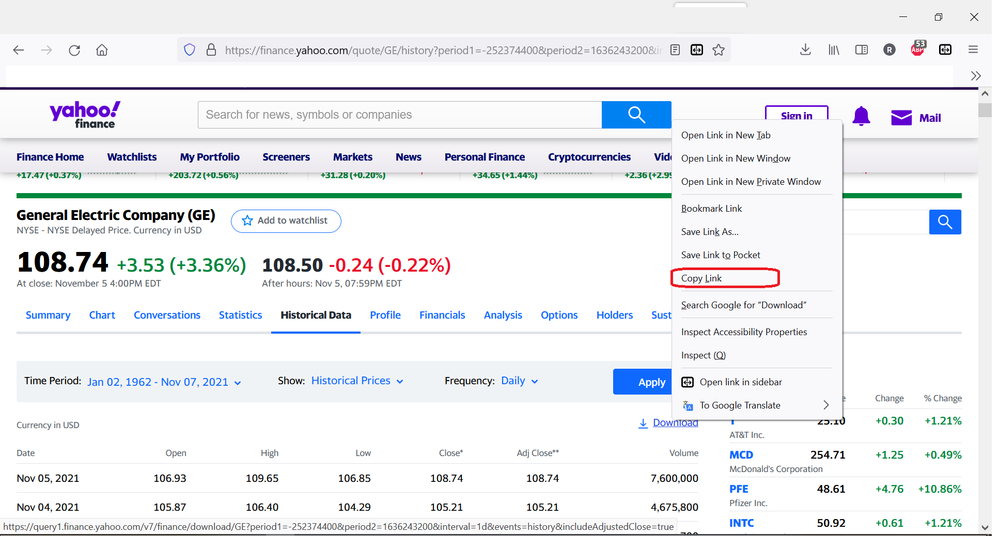Switch to the Financials tab

(x=442, y=315)
